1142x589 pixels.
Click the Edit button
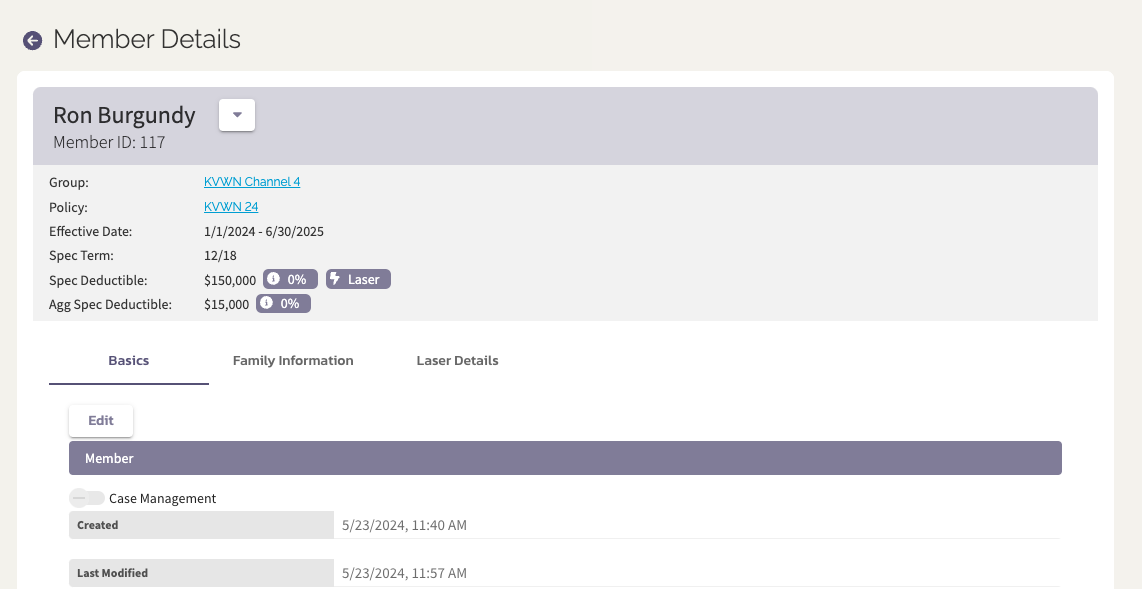pyautogui.click(x=101, y=421)
